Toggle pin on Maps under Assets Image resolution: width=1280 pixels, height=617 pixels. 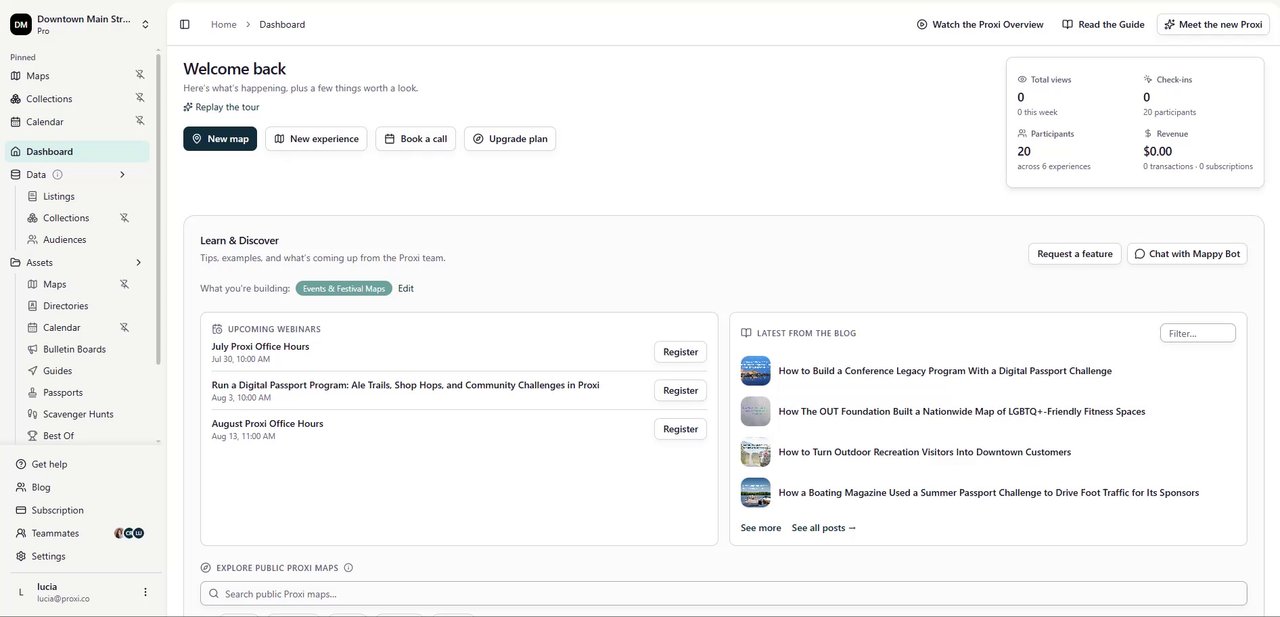click(x=125, y=284)
